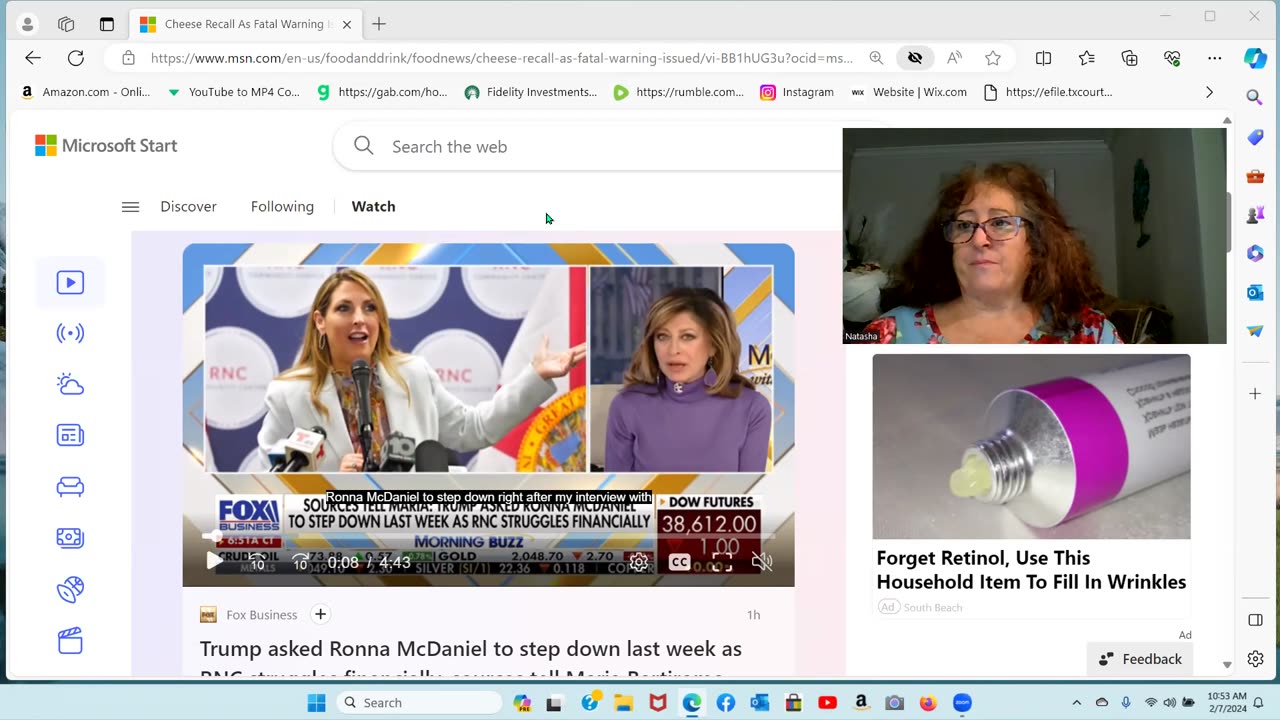Go back to previous page
This screenshot has width=1280, height=720.
33,58
